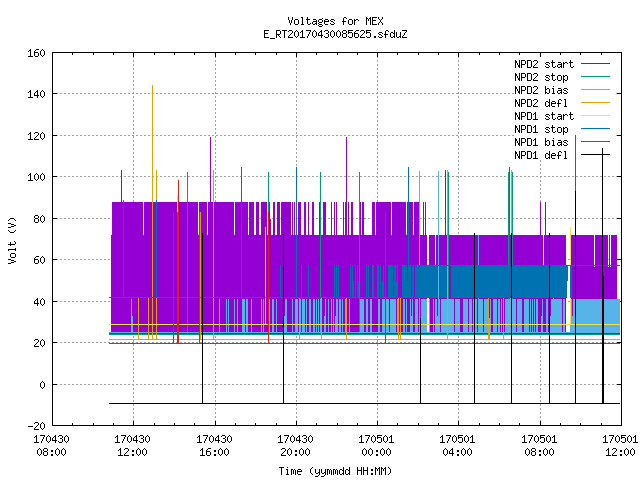640x480 pixels.
Task: Click the NPD2 start legend label
Action: [544, 64]
